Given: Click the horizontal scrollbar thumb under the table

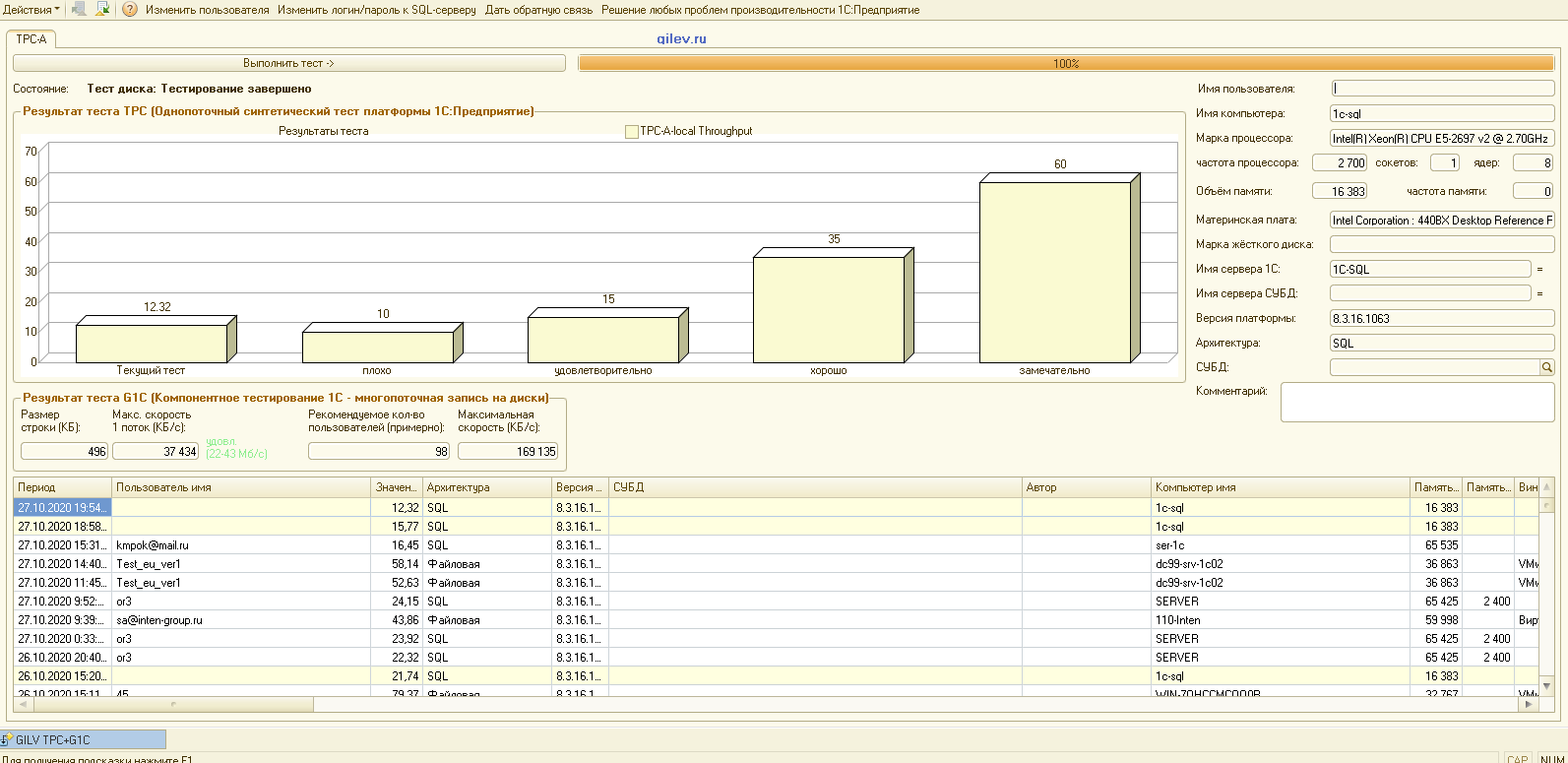Looking at the screenshot, I should click(171, 704).
